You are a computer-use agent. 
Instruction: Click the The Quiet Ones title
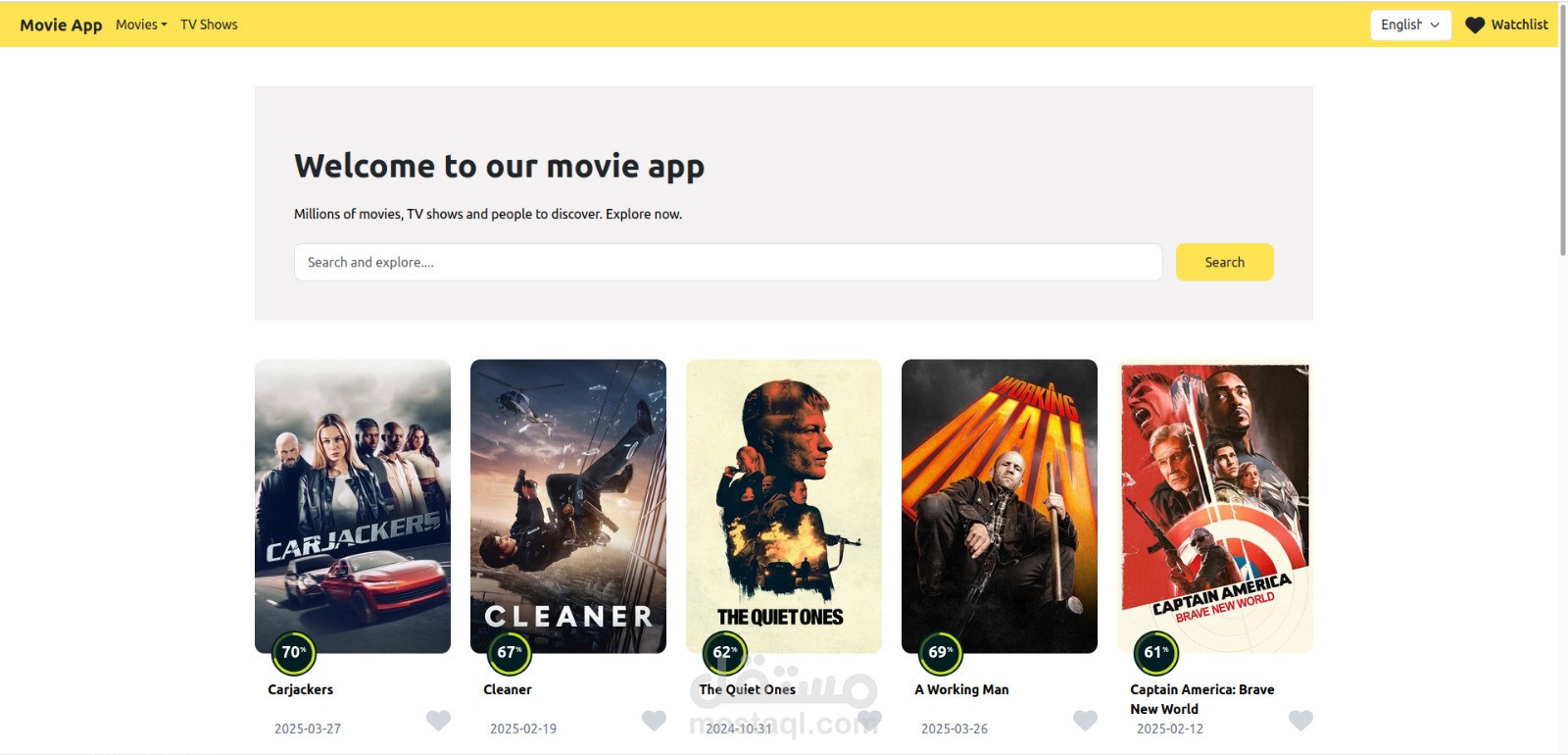click(748, 689)
